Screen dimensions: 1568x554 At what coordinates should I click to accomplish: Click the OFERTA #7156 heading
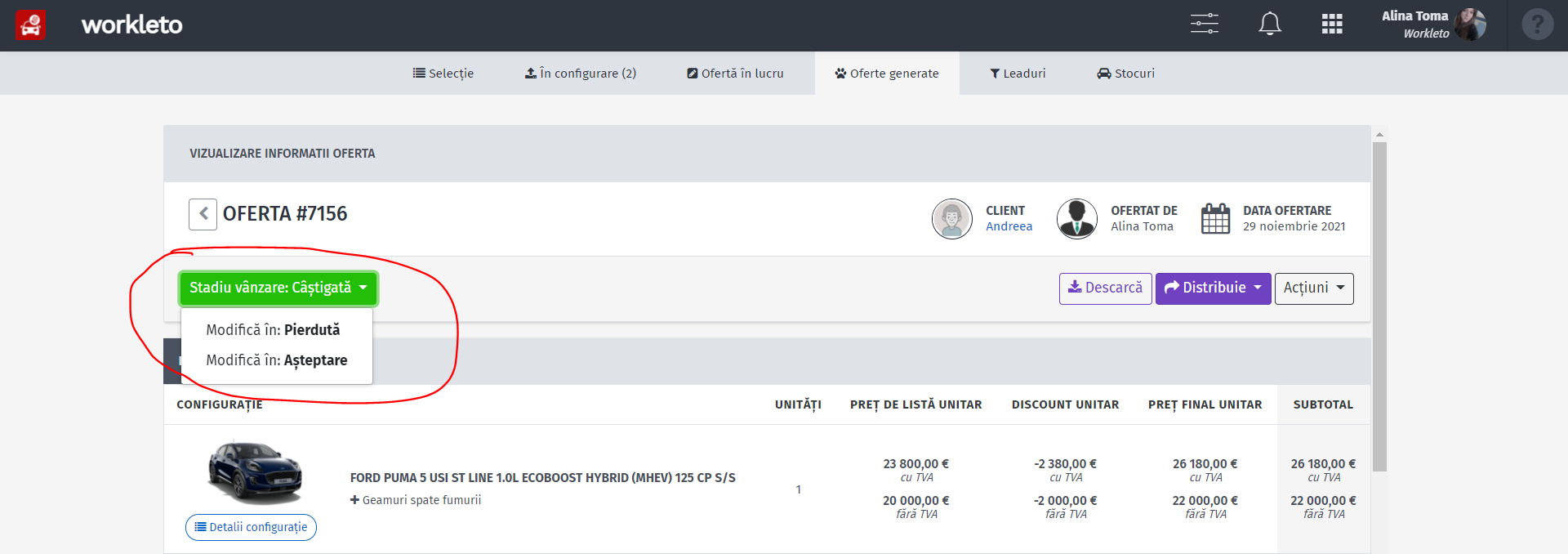point(285,214)
